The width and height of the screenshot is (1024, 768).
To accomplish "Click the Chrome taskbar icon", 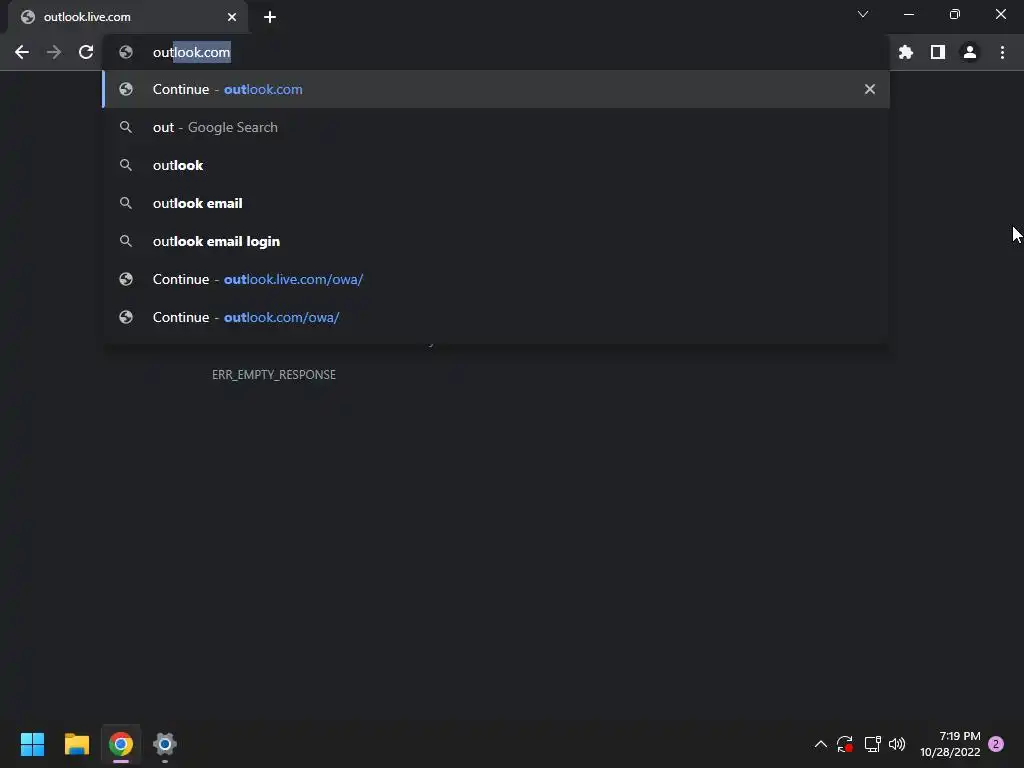I will point(121,744).
